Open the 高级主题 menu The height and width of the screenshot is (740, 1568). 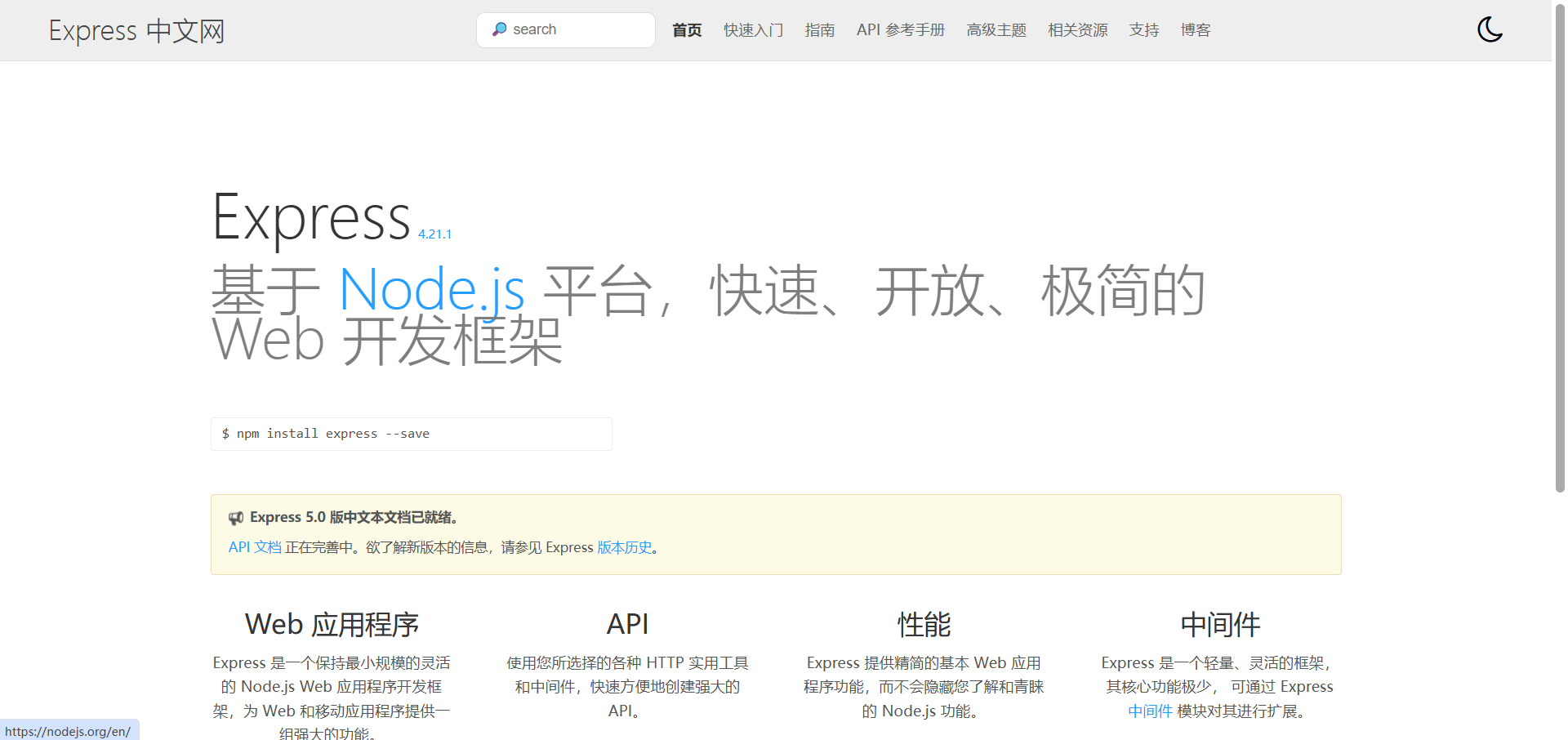(x=996, y=30)
